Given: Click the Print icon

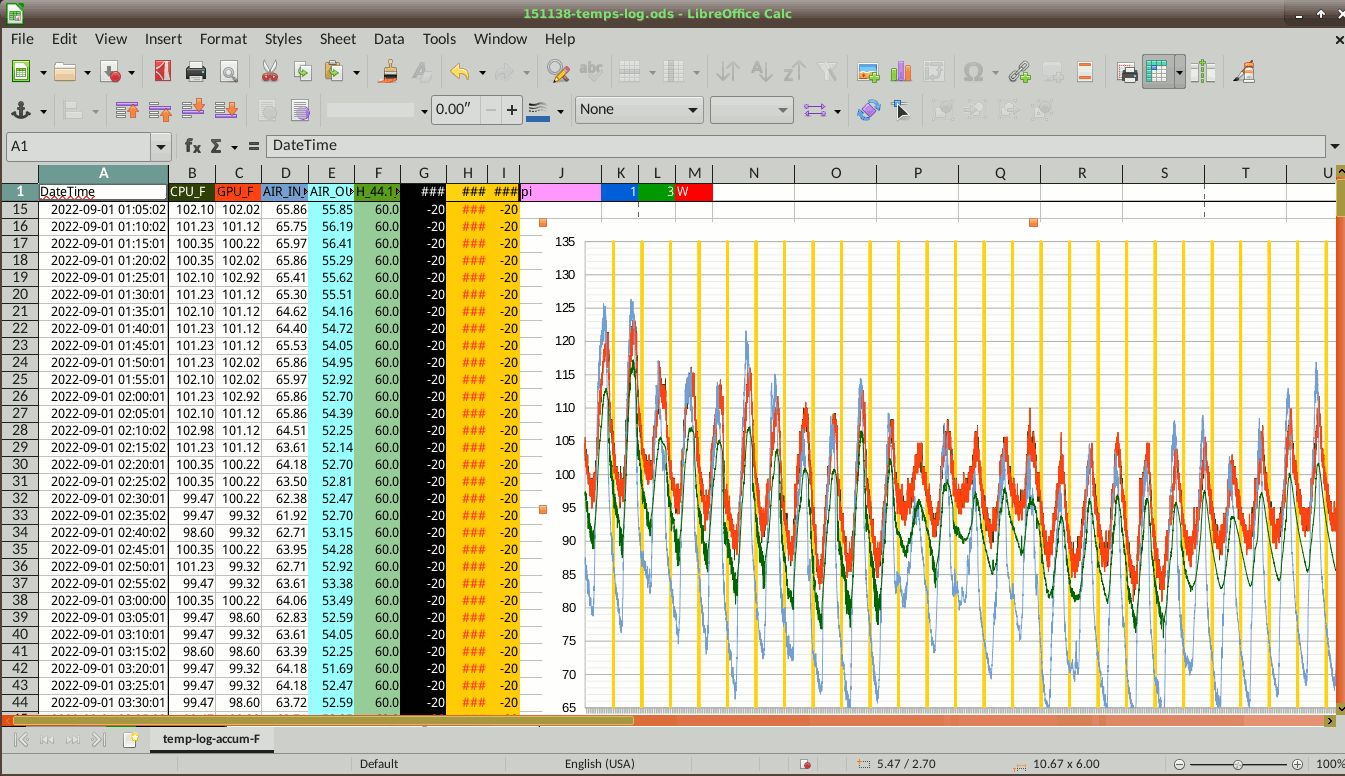Looking at the screenshot, I should point(196,72).
